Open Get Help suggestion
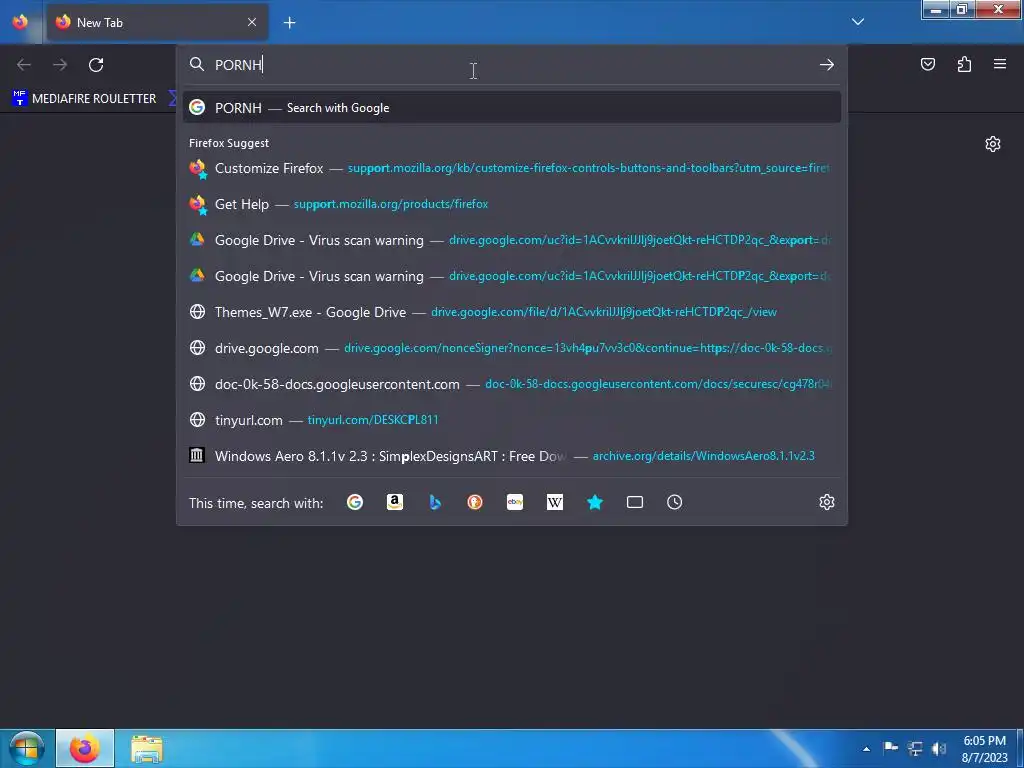Screen dimensions: 1024x768 coord(512,204)
